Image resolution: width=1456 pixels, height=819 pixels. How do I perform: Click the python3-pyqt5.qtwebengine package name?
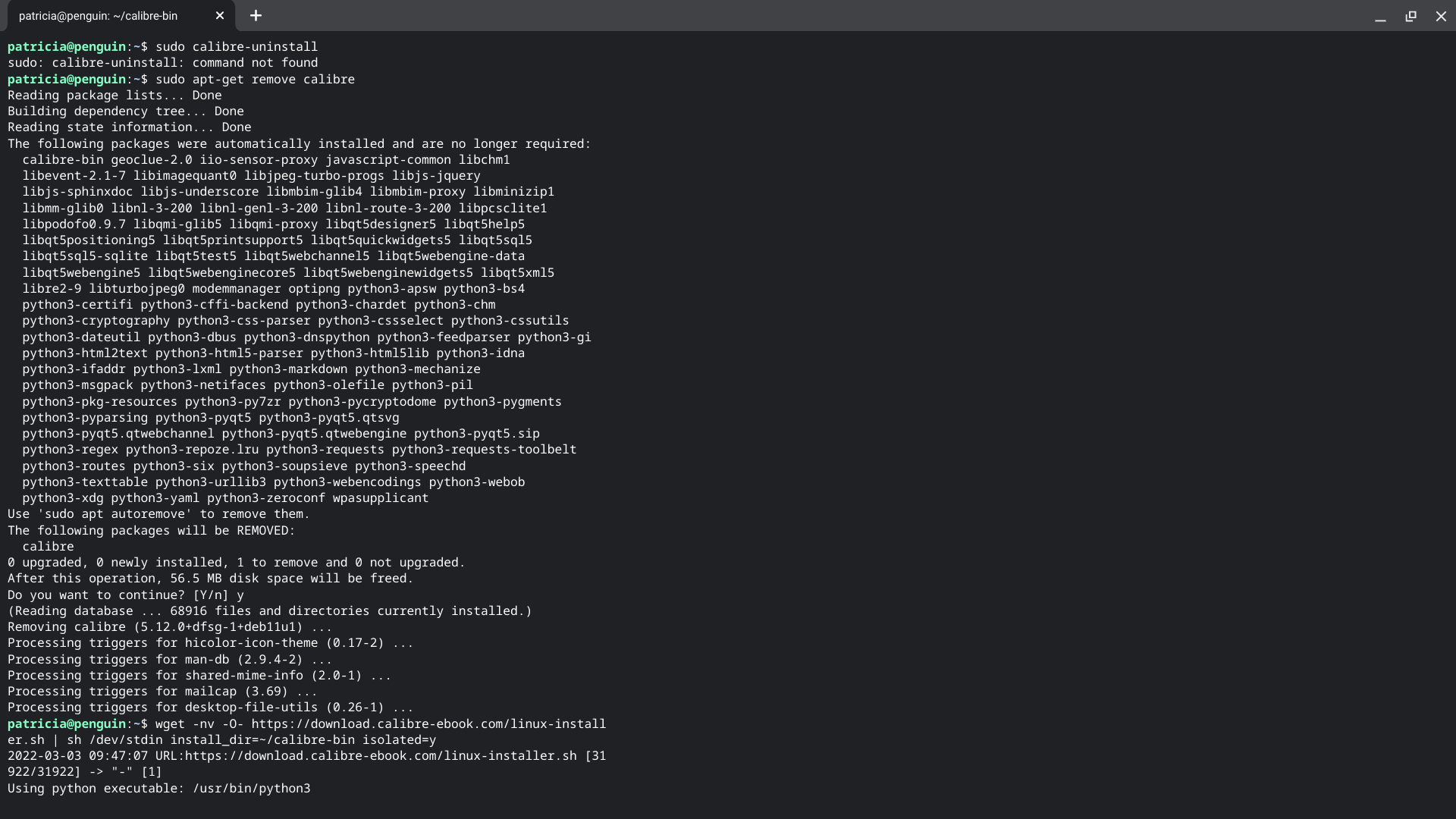coord(314,434)
